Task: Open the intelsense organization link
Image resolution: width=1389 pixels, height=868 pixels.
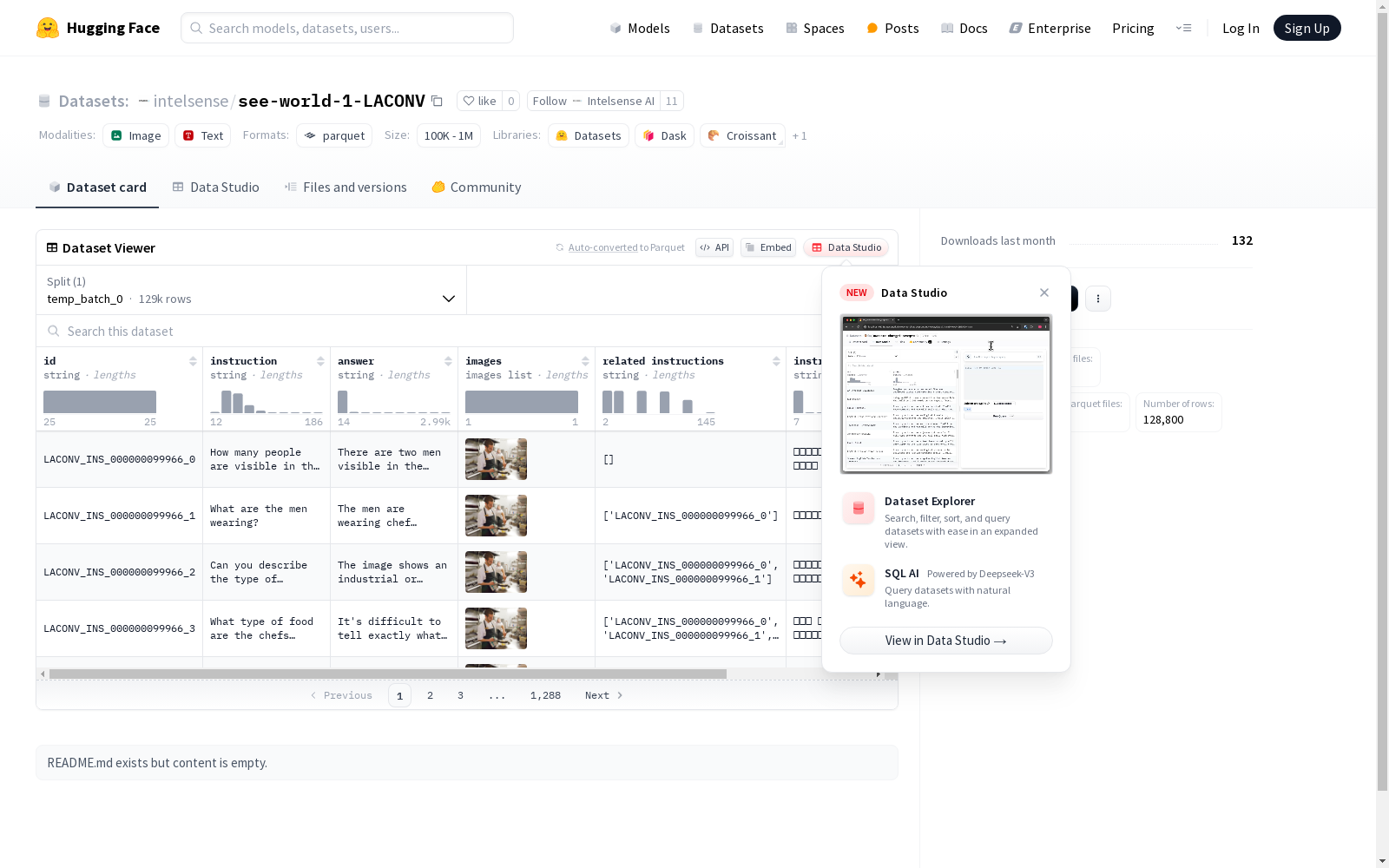Action: (x=191, y=102)
